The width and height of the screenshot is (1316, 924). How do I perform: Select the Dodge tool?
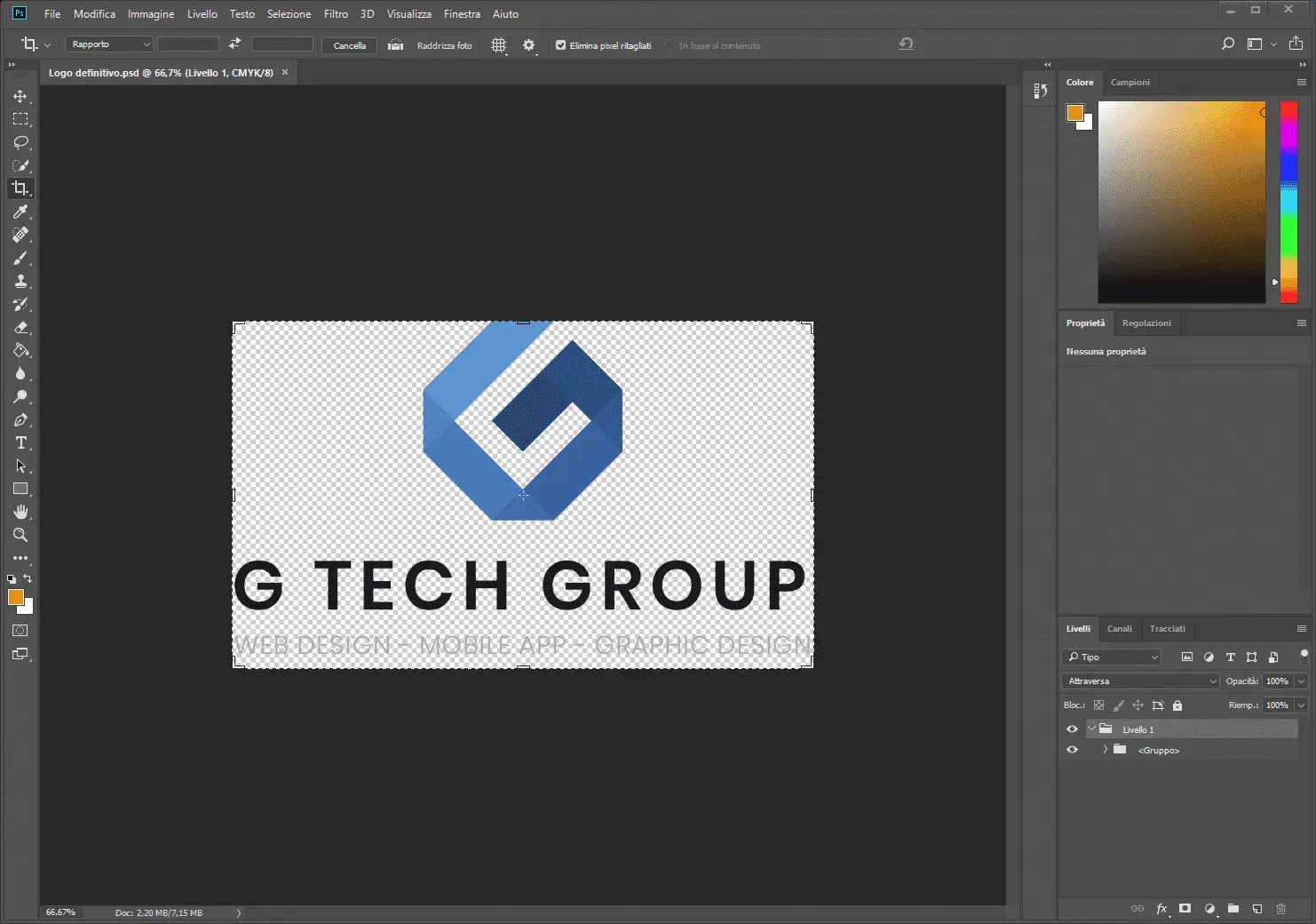20,396
